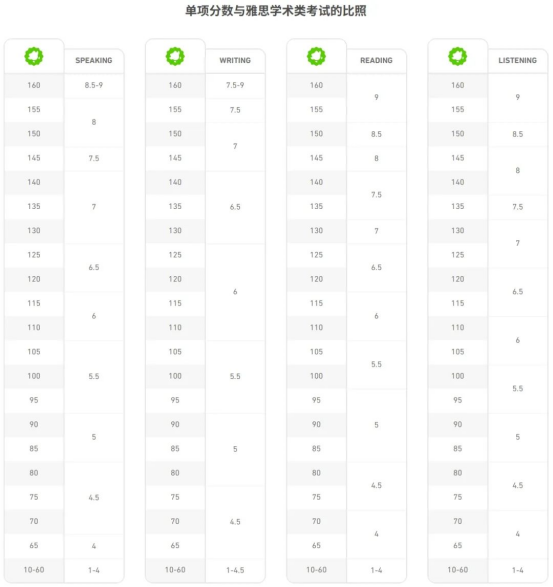Click score 160 in the SPEAKING table
This screenshot has width=553, height=587.
click(34, 85)
